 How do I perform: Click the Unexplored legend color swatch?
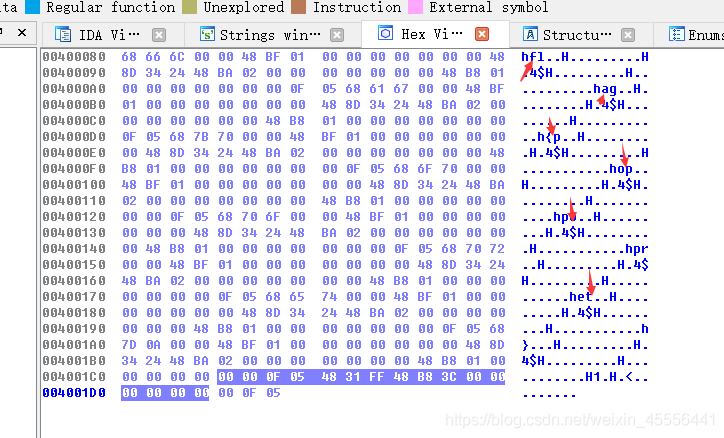pyautogui.click(x=189, y=7)
